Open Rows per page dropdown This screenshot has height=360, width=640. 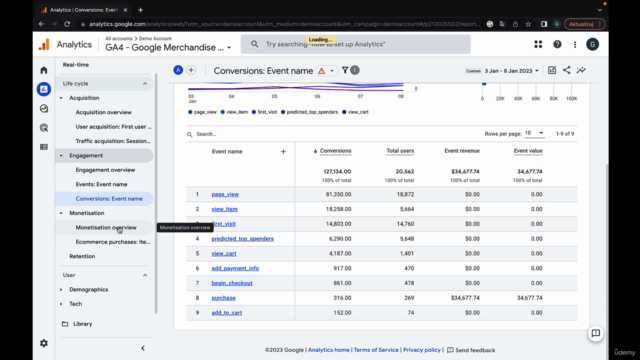pos(534,133)
